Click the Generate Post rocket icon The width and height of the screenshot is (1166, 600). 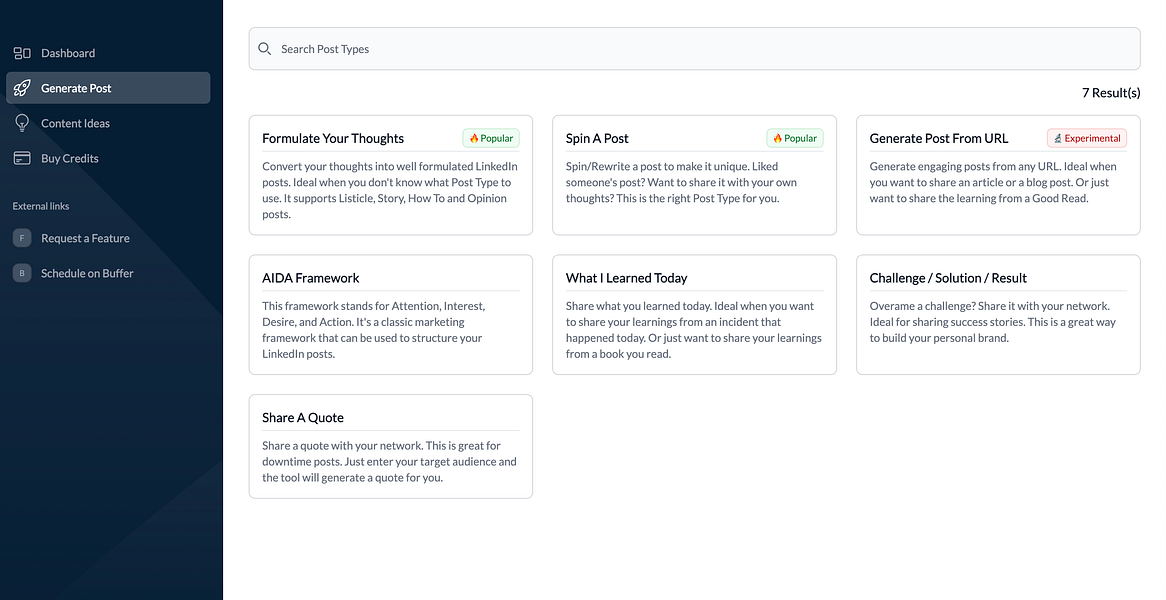click(x=22, y=88)
